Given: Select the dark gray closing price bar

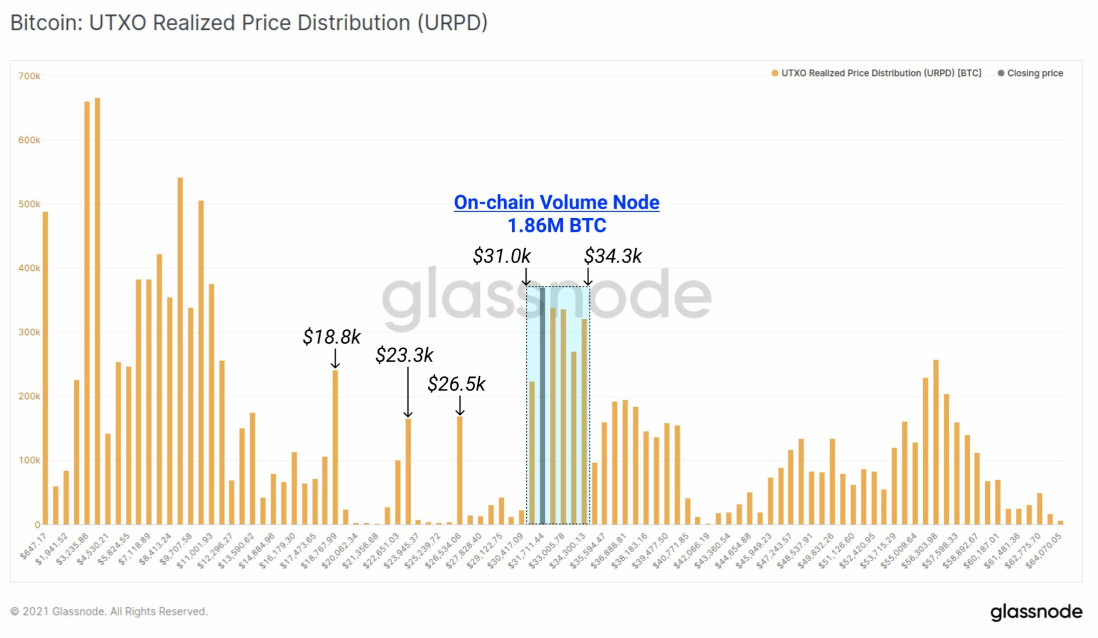Looking at the screenshot, I should 542,405.
